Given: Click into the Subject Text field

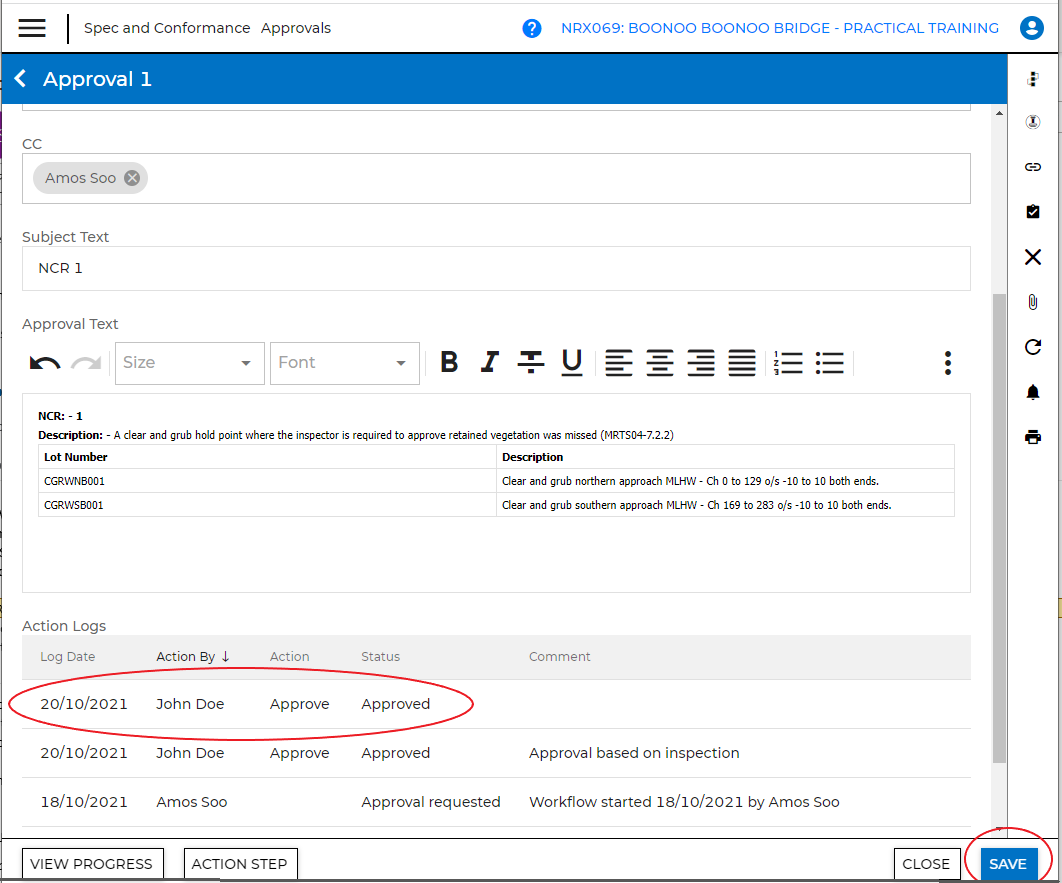Looking at the screenshot, I should (x=496, y=268).
